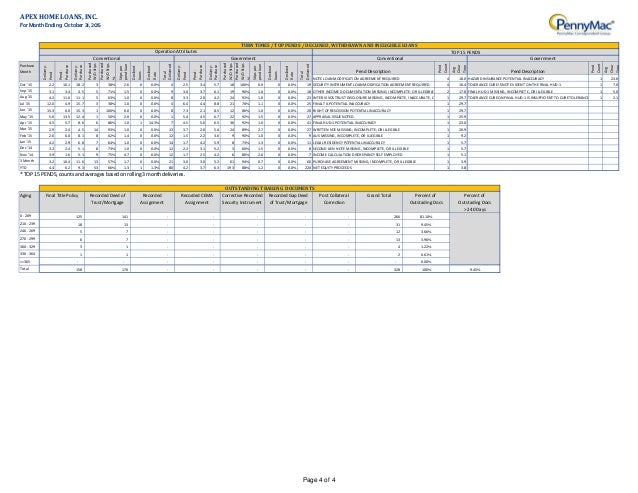The image size is (638, 493).
Task: Click NET EQUITY PROCEEDS pend row
Action: (x=332, y=167)
